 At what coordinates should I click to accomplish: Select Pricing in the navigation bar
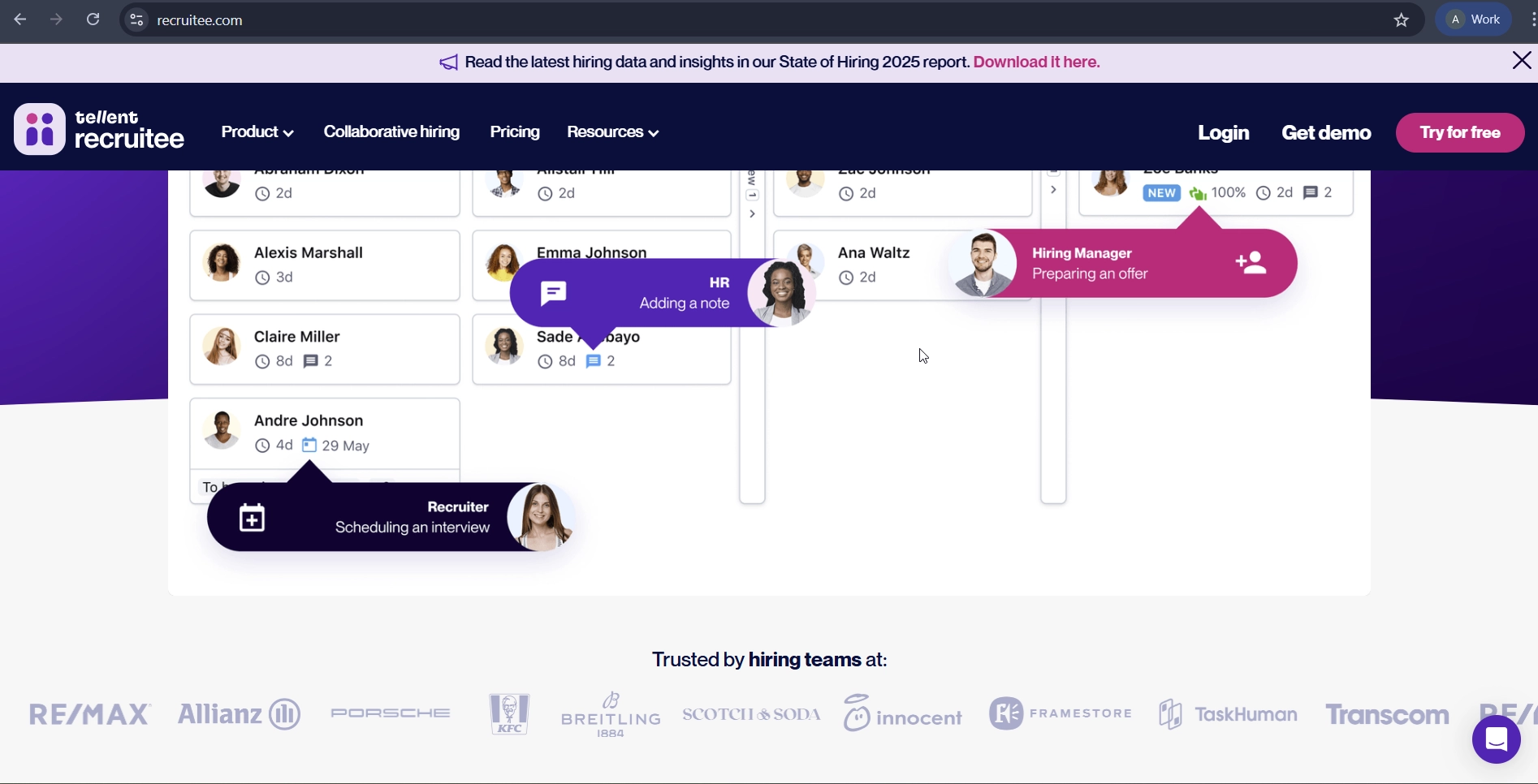coord(514,132)
